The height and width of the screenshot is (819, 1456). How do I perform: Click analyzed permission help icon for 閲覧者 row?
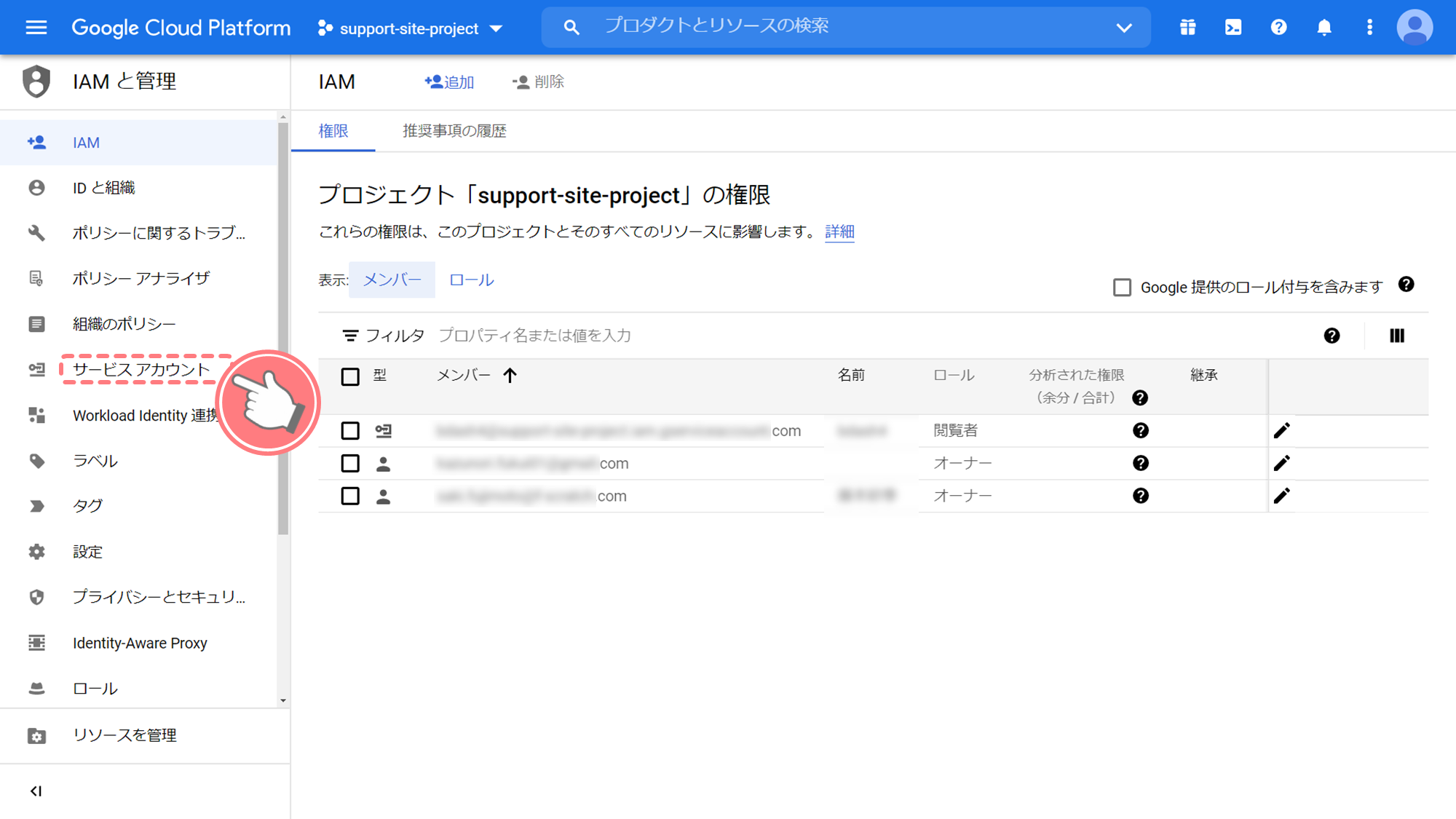pyautogui.click(x=1141, y=431)
